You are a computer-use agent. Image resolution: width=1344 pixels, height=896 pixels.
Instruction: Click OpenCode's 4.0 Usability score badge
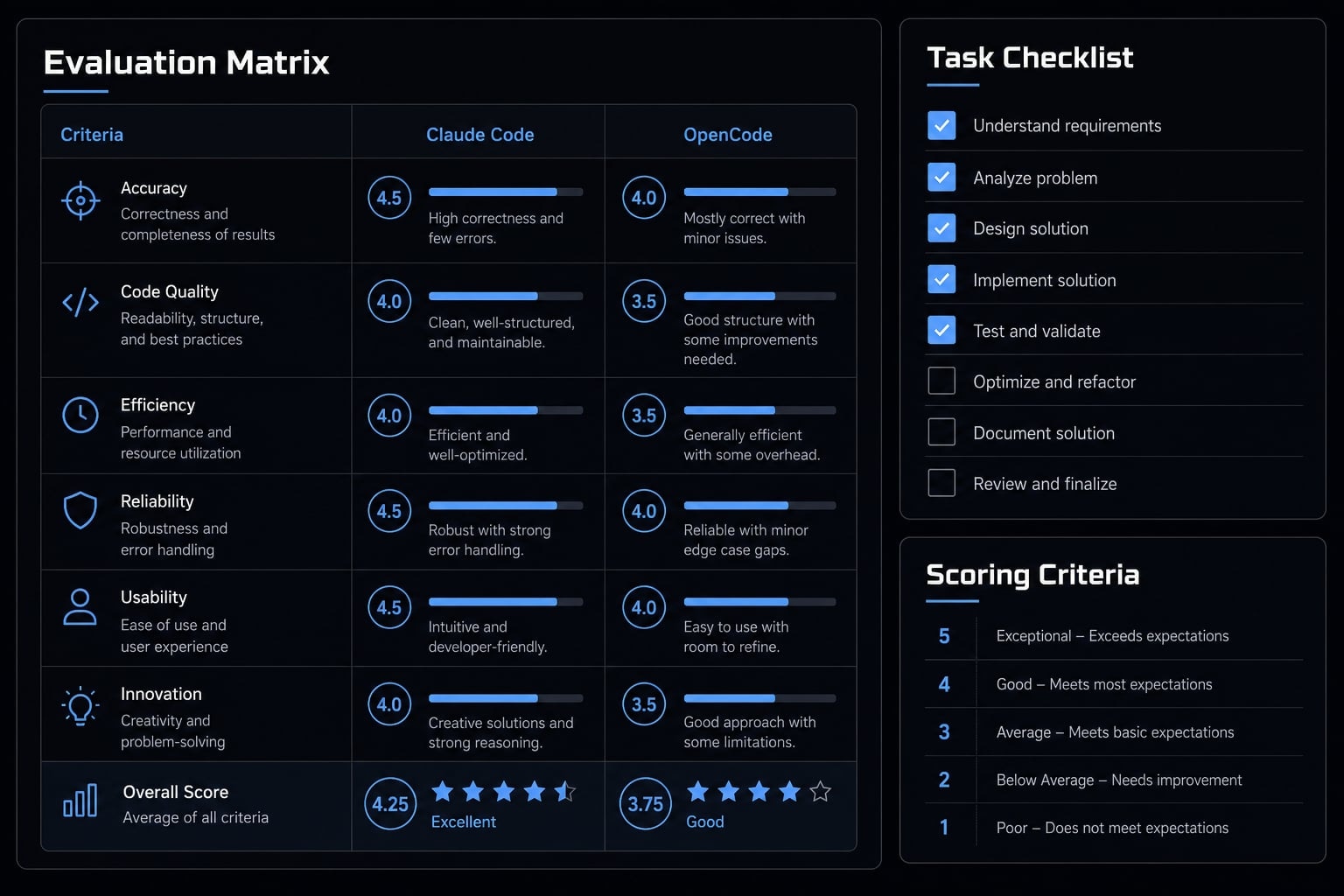point(644,607)
